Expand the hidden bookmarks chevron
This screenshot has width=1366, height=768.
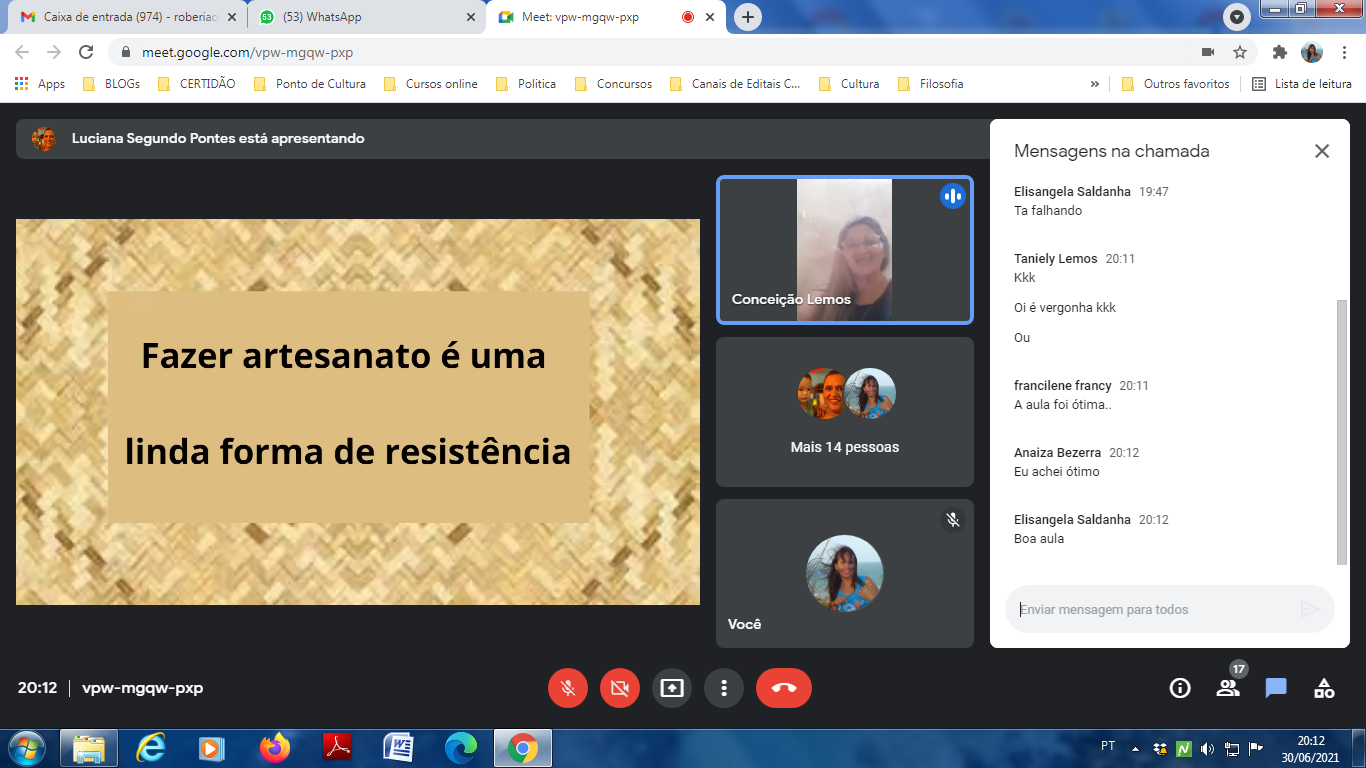[1094, 84]
